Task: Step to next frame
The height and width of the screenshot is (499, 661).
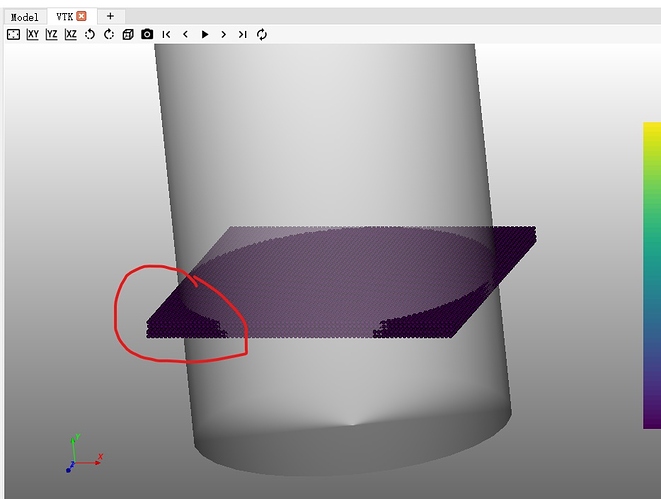Action: 224,34
